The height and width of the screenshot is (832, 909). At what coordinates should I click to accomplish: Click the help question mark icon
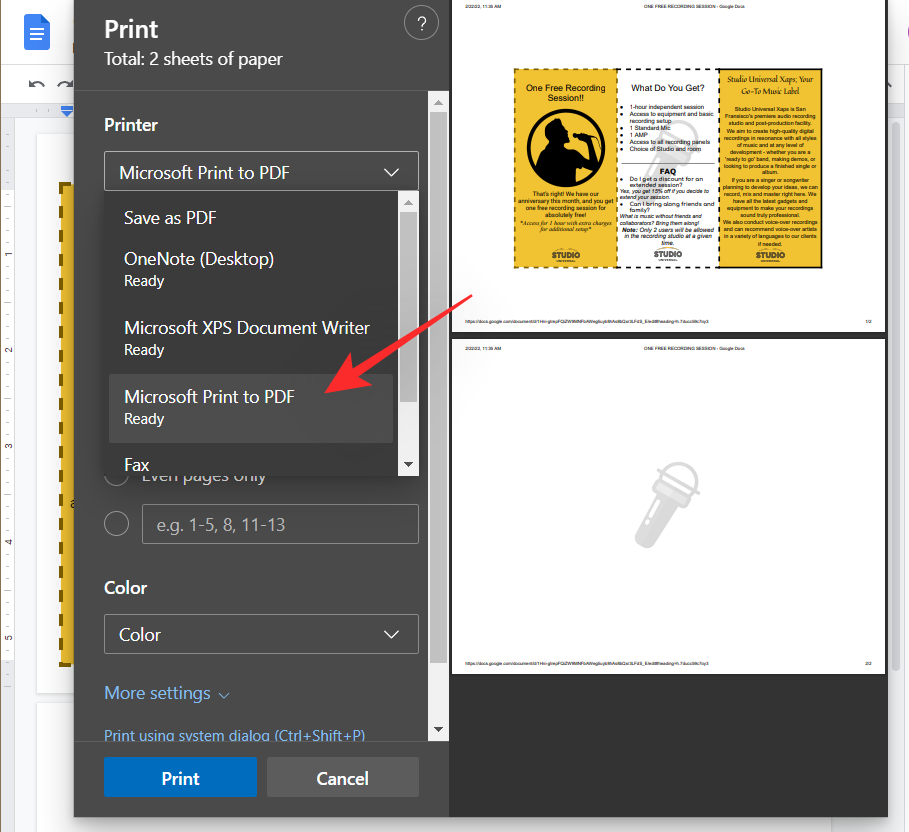421,24
